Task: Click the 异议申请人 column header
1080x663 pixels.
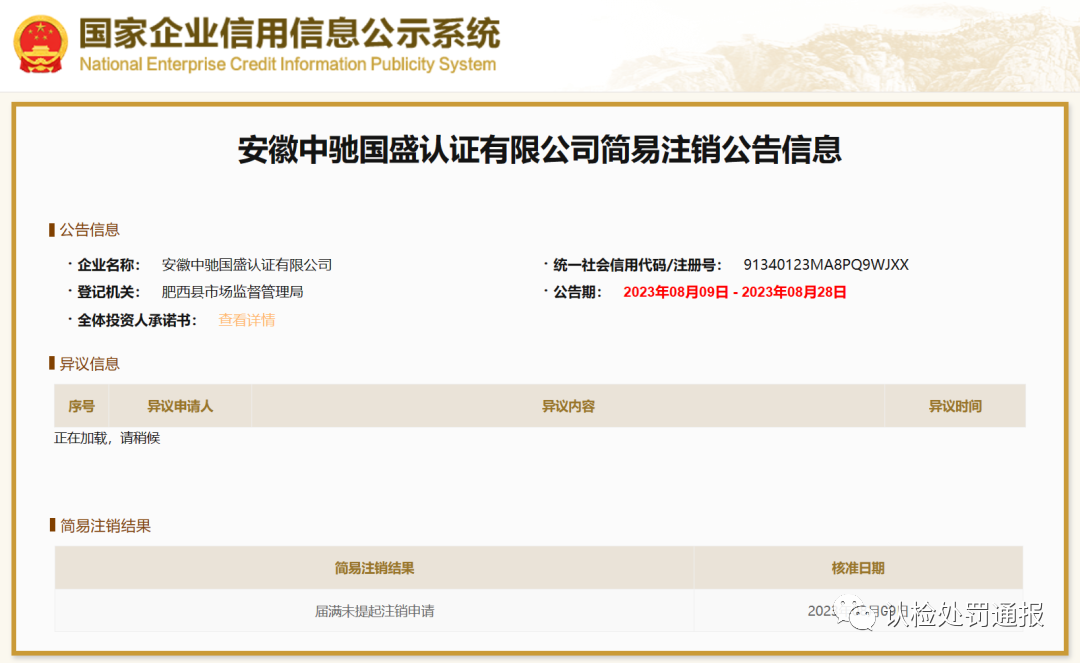Action: pos(180,406)
